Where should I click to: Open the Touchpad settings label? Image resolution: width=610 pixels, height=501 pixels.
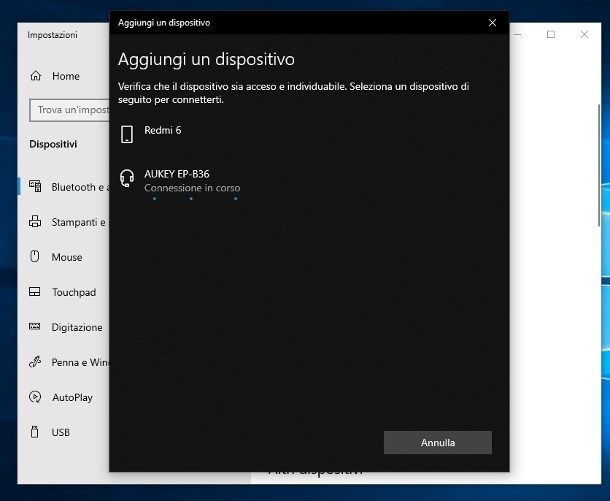click(x=74, y=292)
